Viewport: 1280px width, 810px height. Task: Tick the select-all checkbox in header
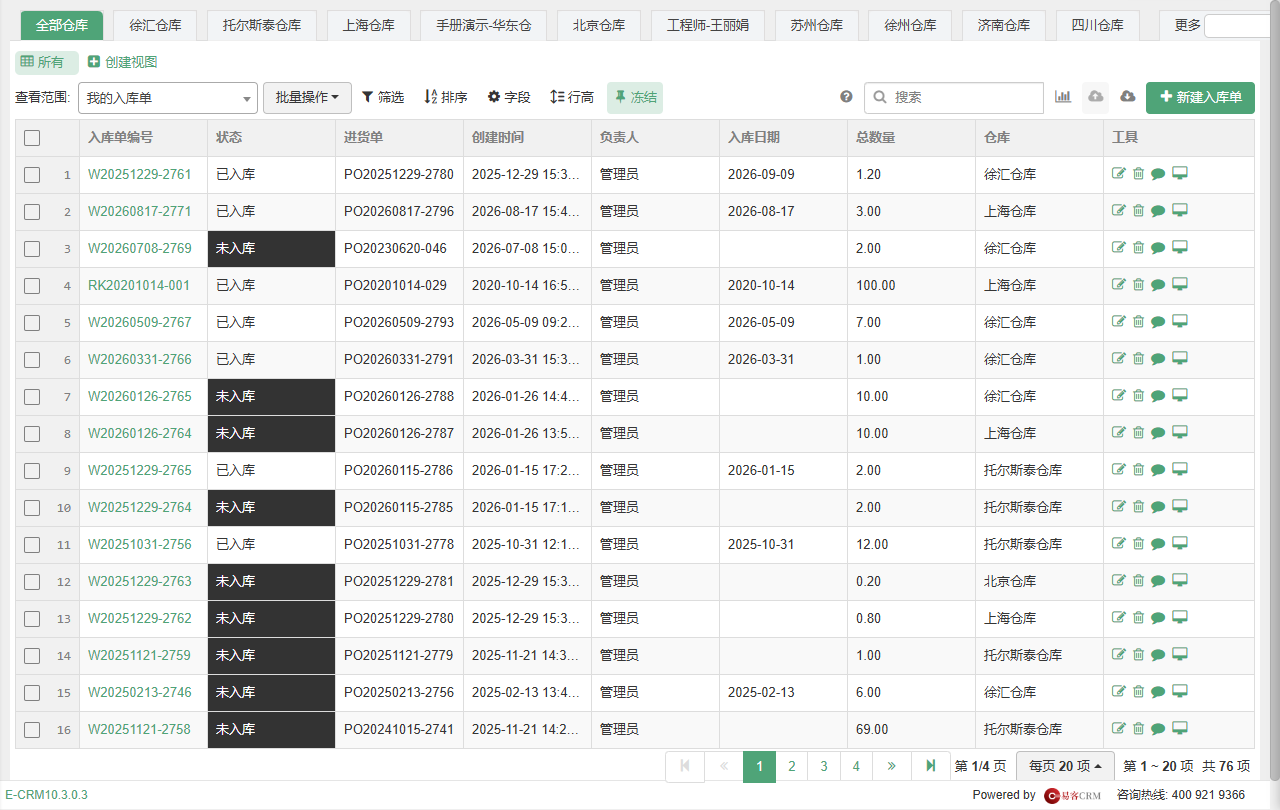32,138
